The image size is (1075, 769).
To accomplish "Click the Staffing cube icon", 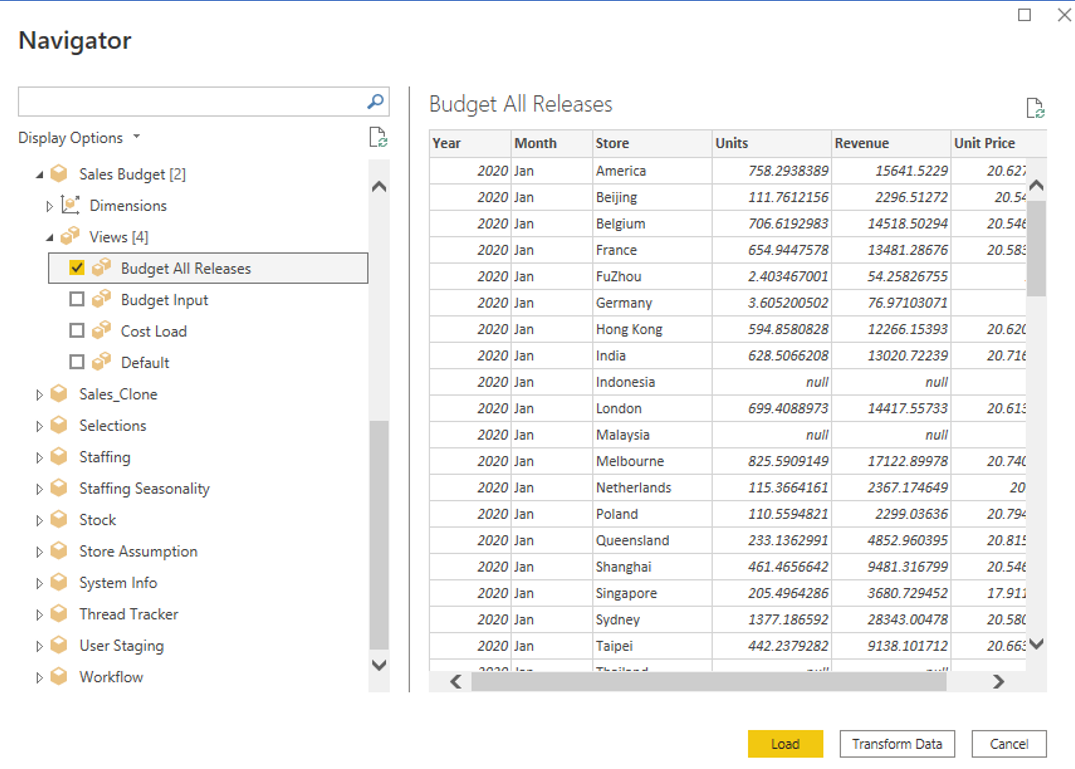I will [x=60, y=456].
